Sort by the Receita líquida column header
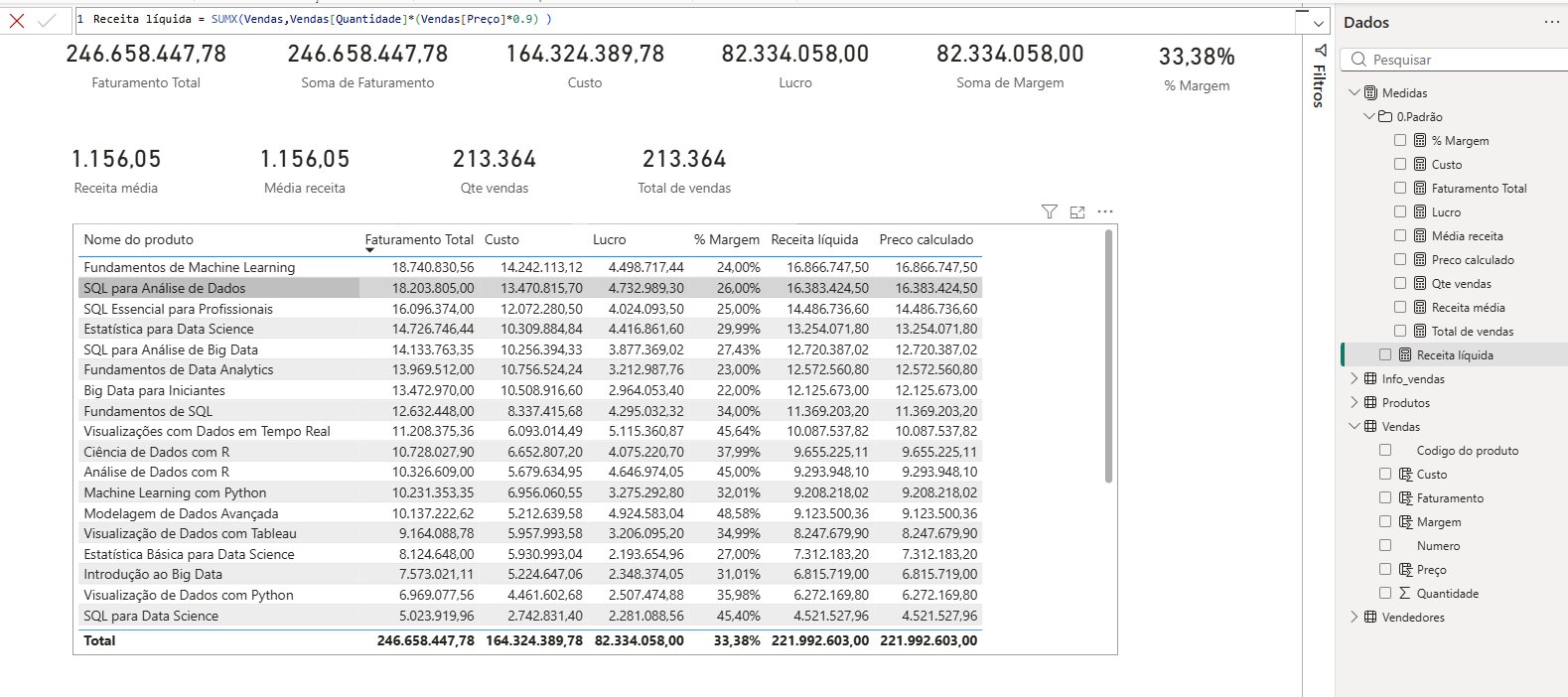 point(814,239)
